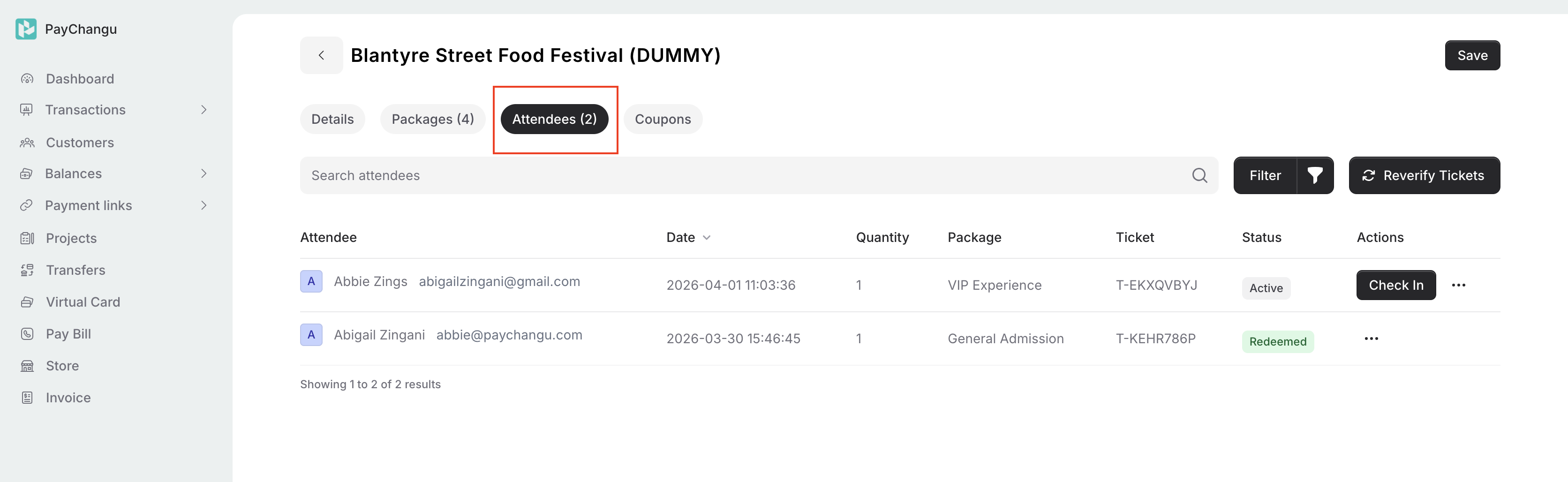
Task: Check In the VIP Experience attendee
Action: click(x=1395, y=286)
